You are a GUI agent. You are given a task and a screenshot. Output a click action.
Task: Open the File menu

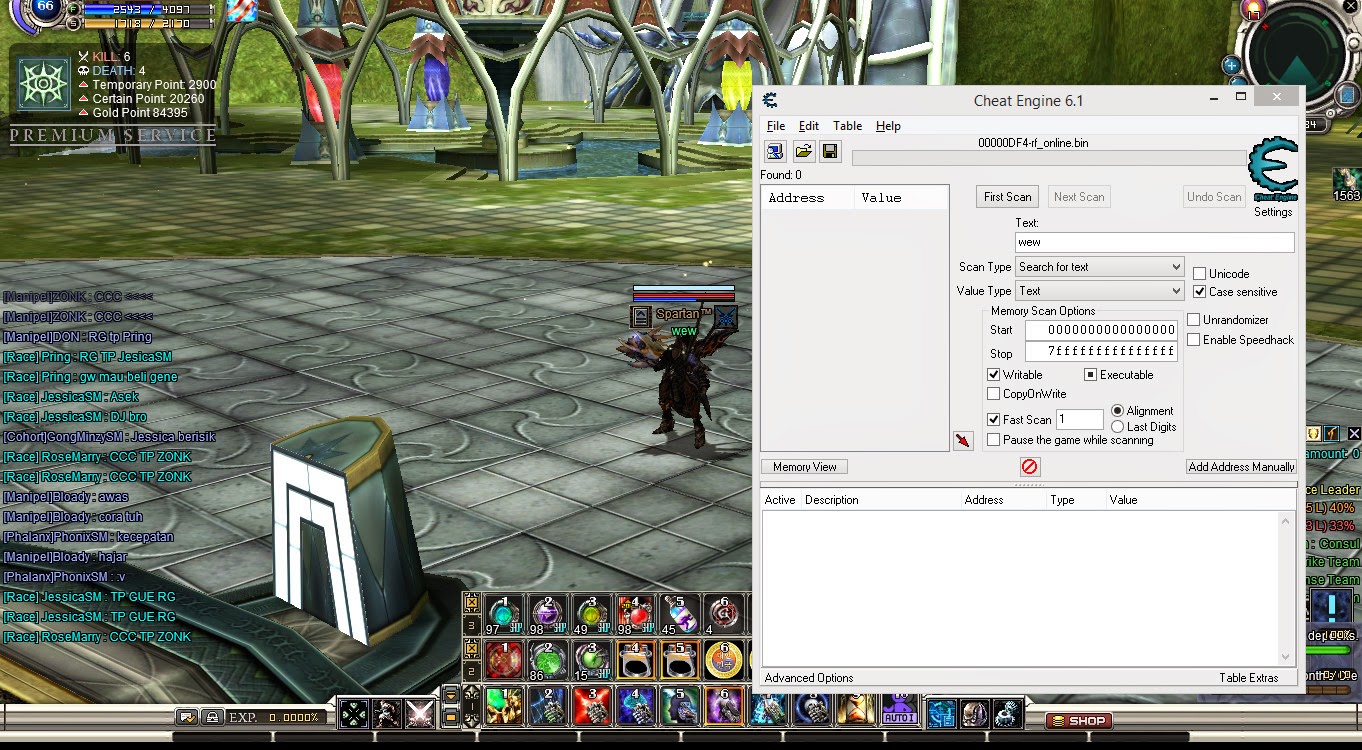click(x=776, y=126)
